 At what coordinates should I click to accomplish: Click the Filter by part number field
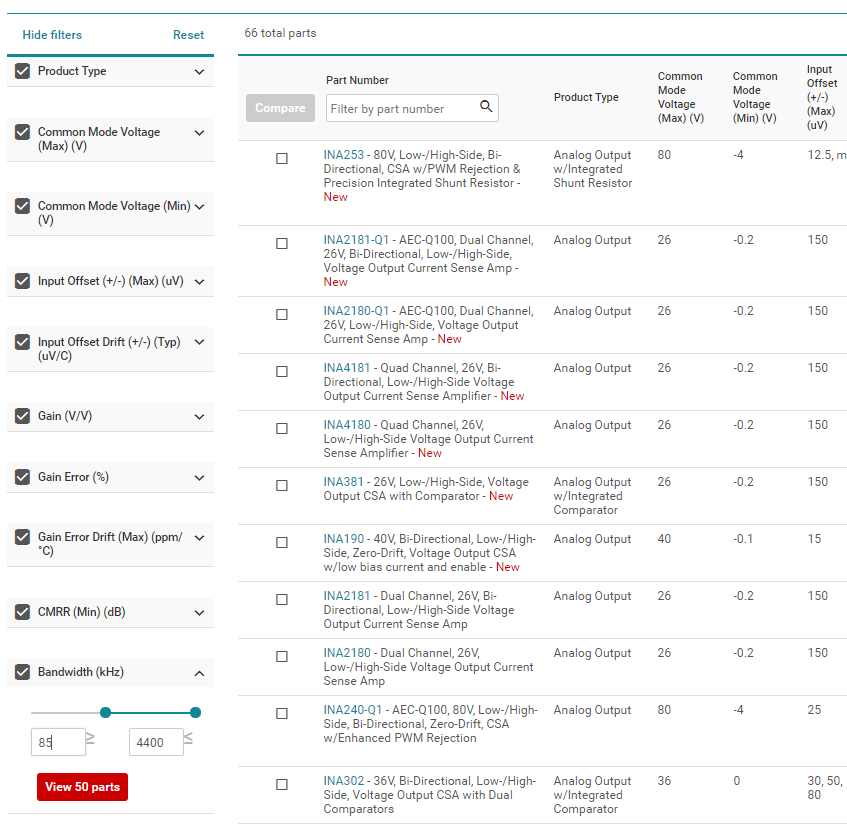(412, 108)
